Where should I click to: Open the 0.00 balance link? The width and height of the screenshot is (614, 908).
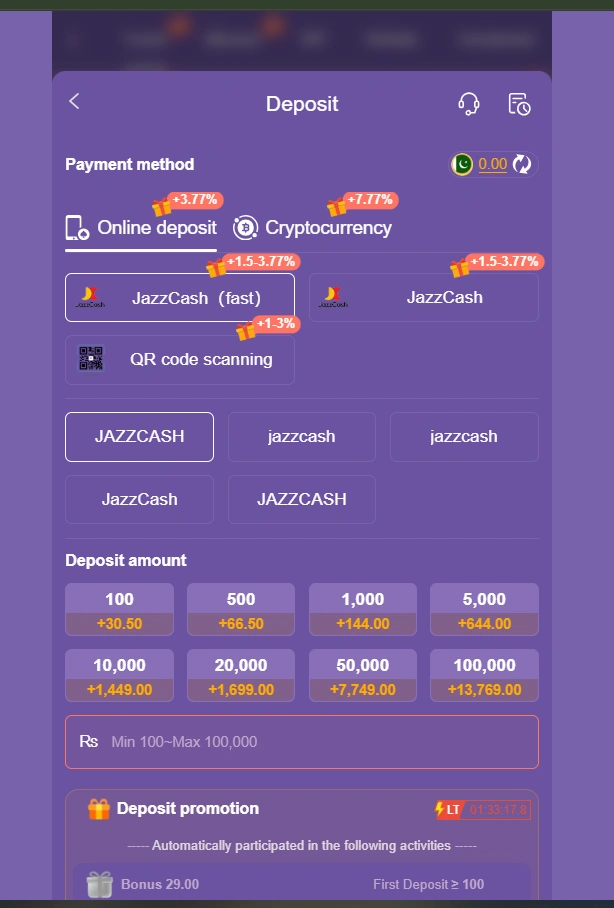[x=492, y=164]
